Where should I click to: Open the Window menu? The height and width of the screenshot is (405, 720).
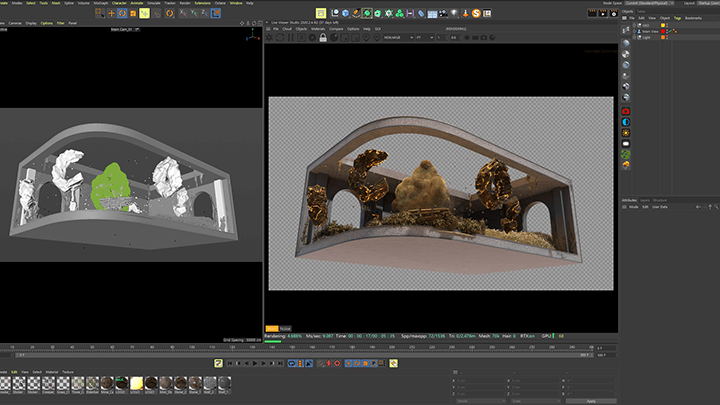tap(236, 3)
